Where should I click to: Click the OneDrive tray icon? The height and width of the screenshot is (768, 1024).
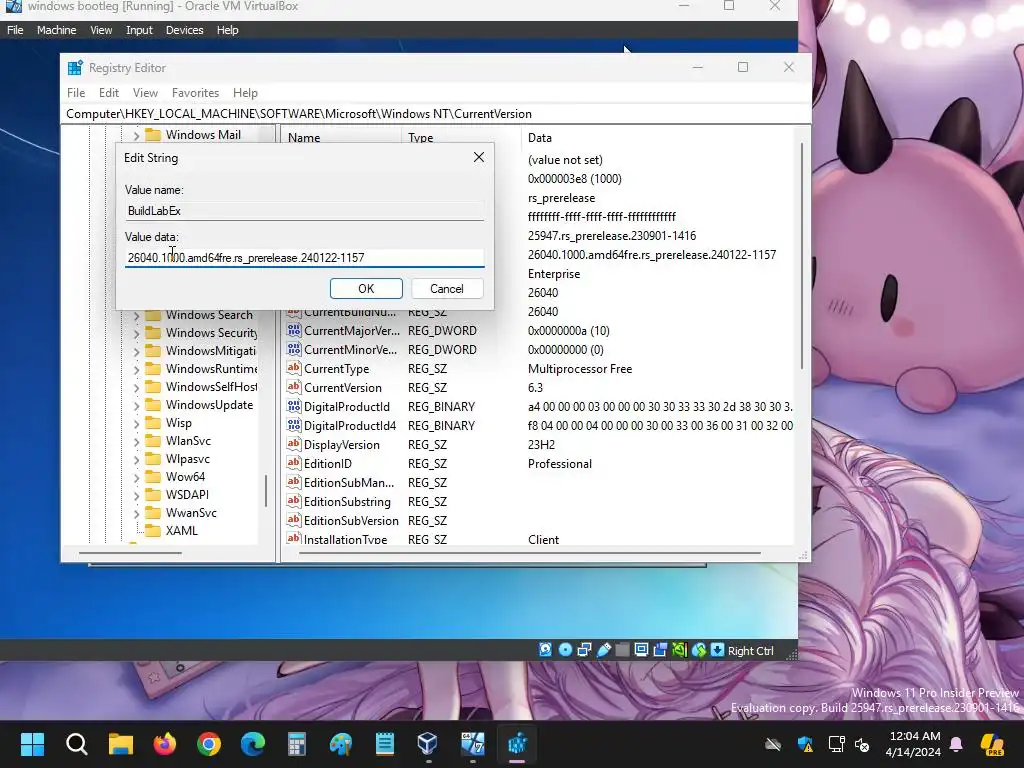(x=773, y=744)
